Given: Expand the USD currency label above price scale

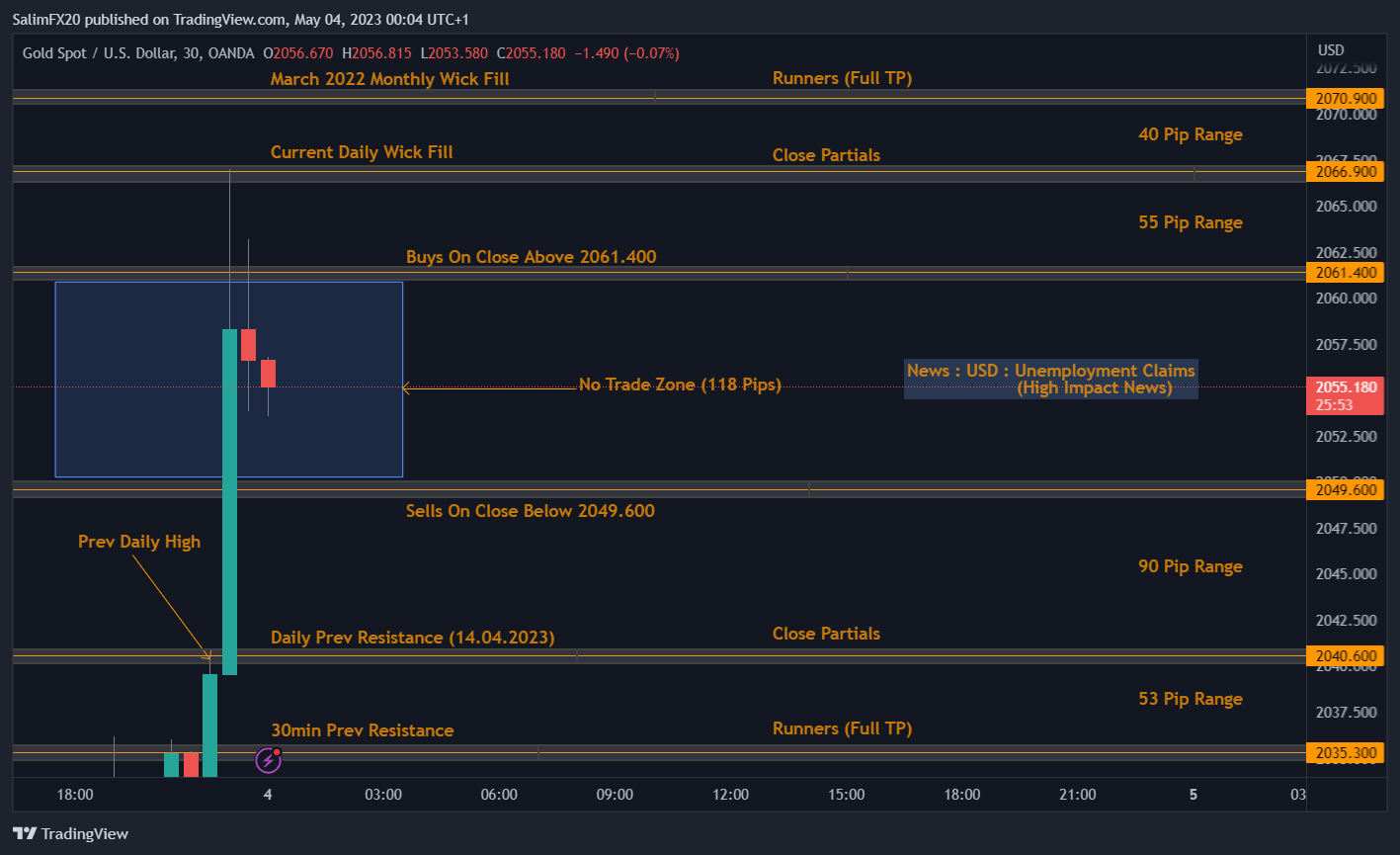Looking at the screenshot, I should pyautogui.click(x=1330, y=48).
